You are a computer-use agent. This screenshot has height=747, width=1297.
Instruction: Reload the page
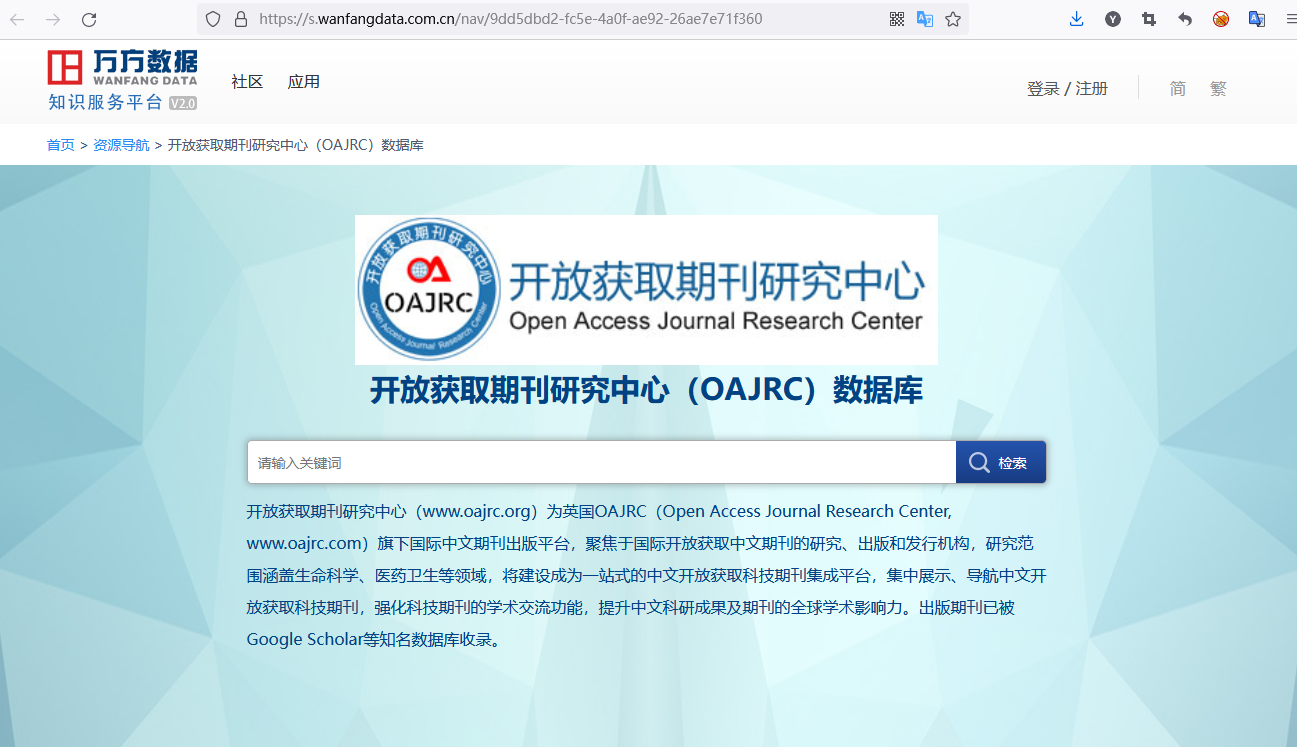pos(89,19)
